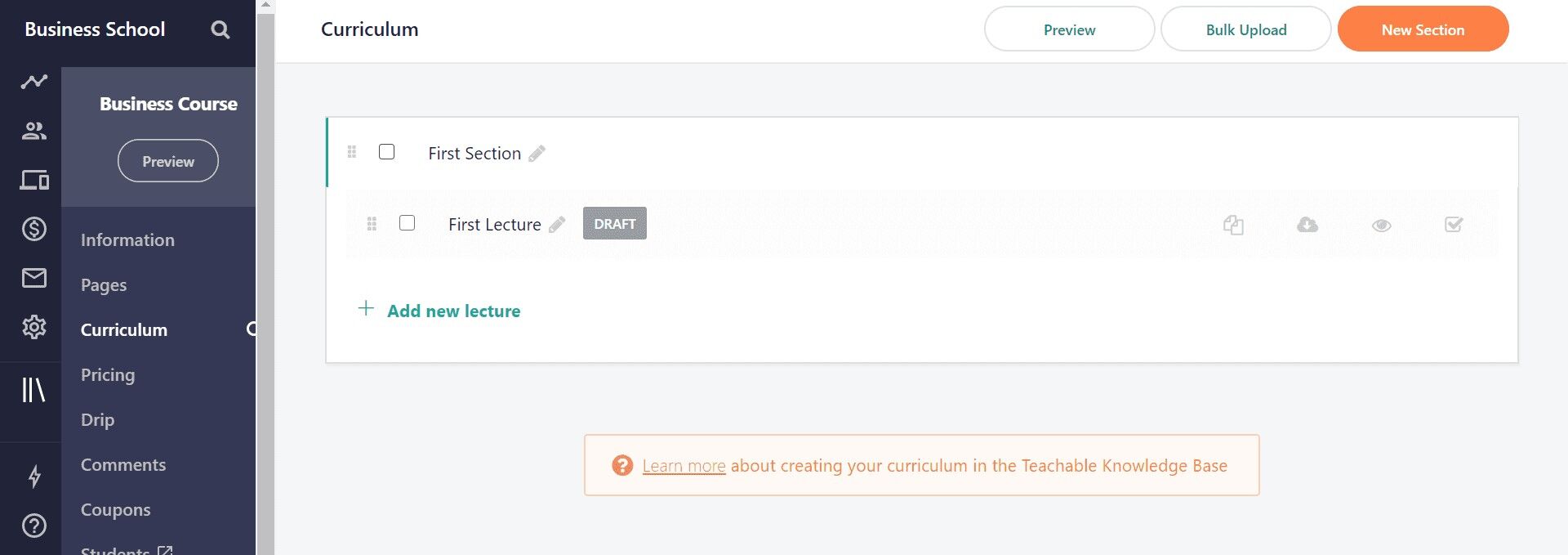Open the courses library books icon
The width and height of the screenshot is (1568, 555).
click(33, 390)
